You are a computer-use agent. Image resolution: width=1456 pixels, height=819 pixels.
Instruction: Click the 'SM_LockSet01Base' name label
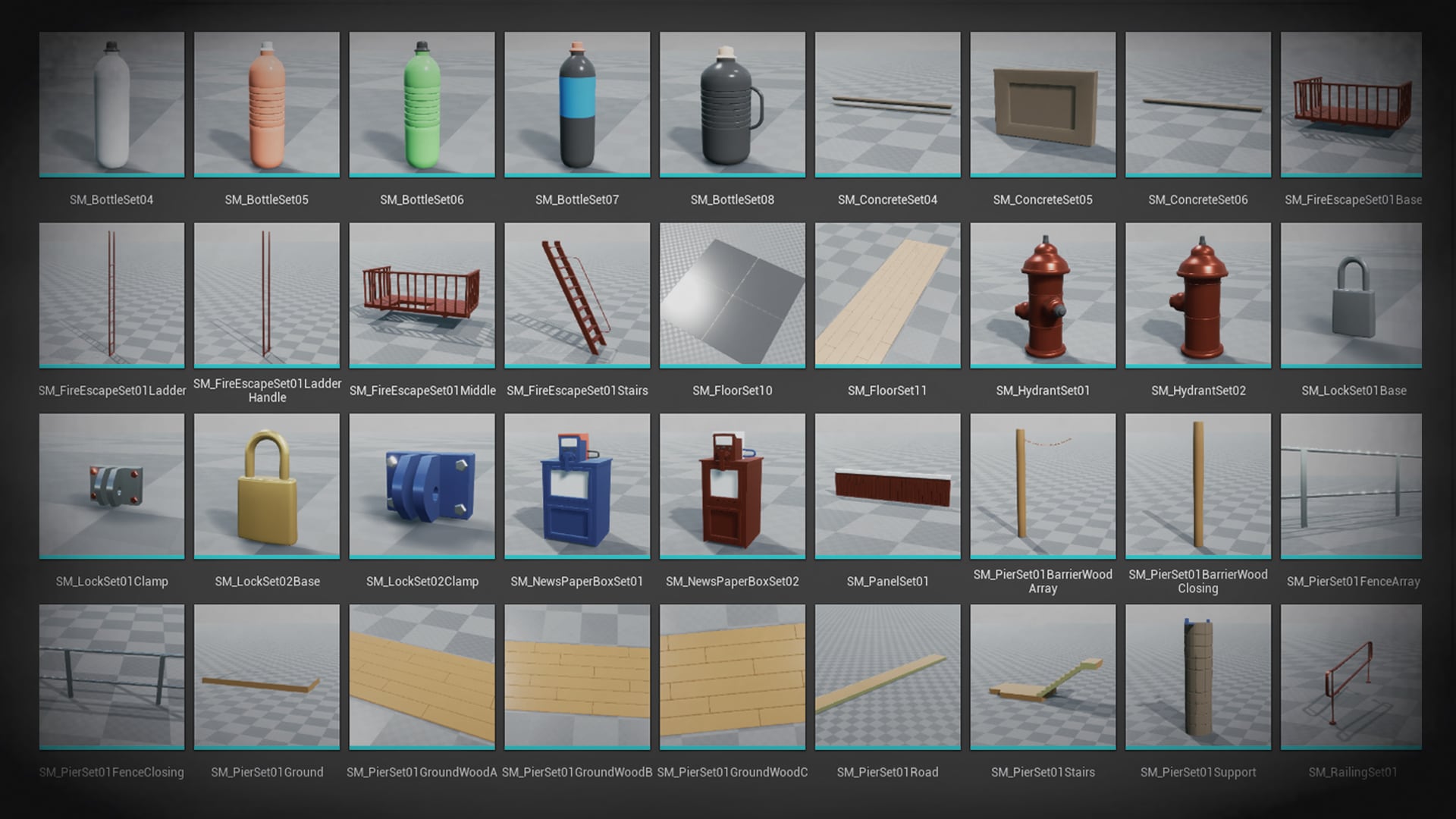(1354, 391)
